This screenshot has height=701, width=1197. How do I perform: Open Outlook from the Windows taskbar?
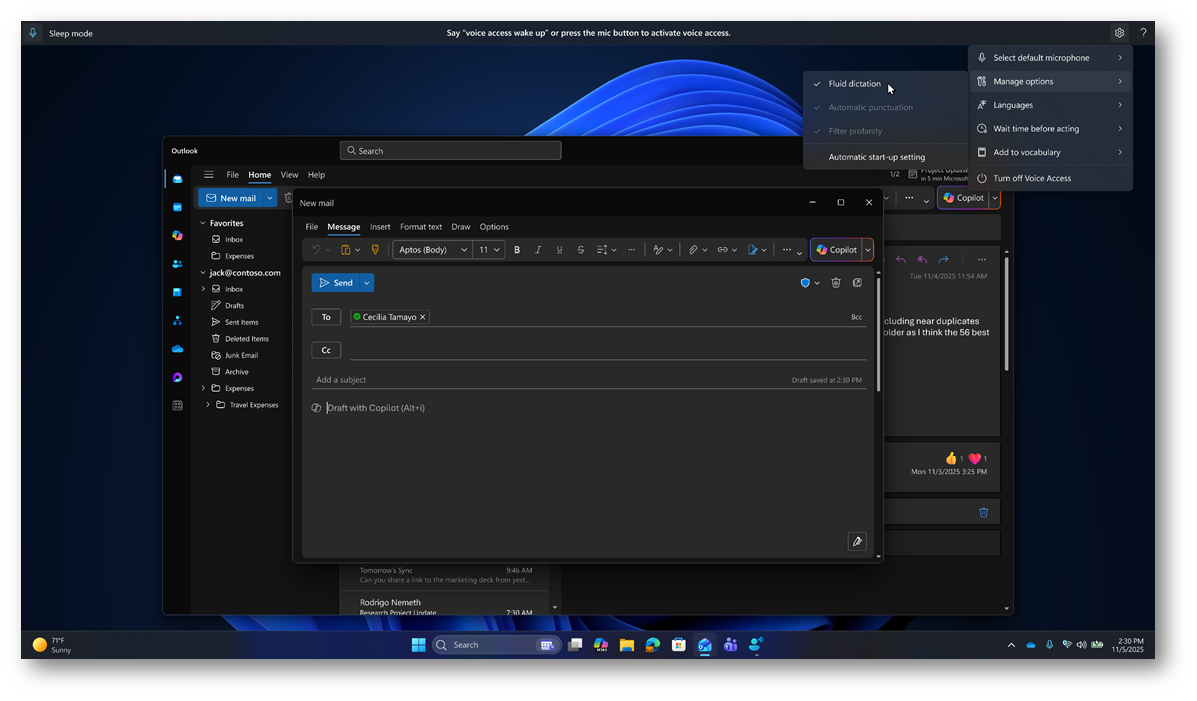pos(704,645)
